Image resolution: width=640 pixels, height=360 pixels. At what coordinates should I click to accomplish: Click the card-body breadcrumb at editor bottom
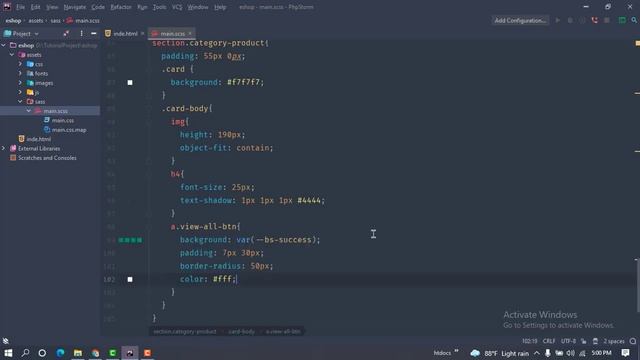click(241, 331)
